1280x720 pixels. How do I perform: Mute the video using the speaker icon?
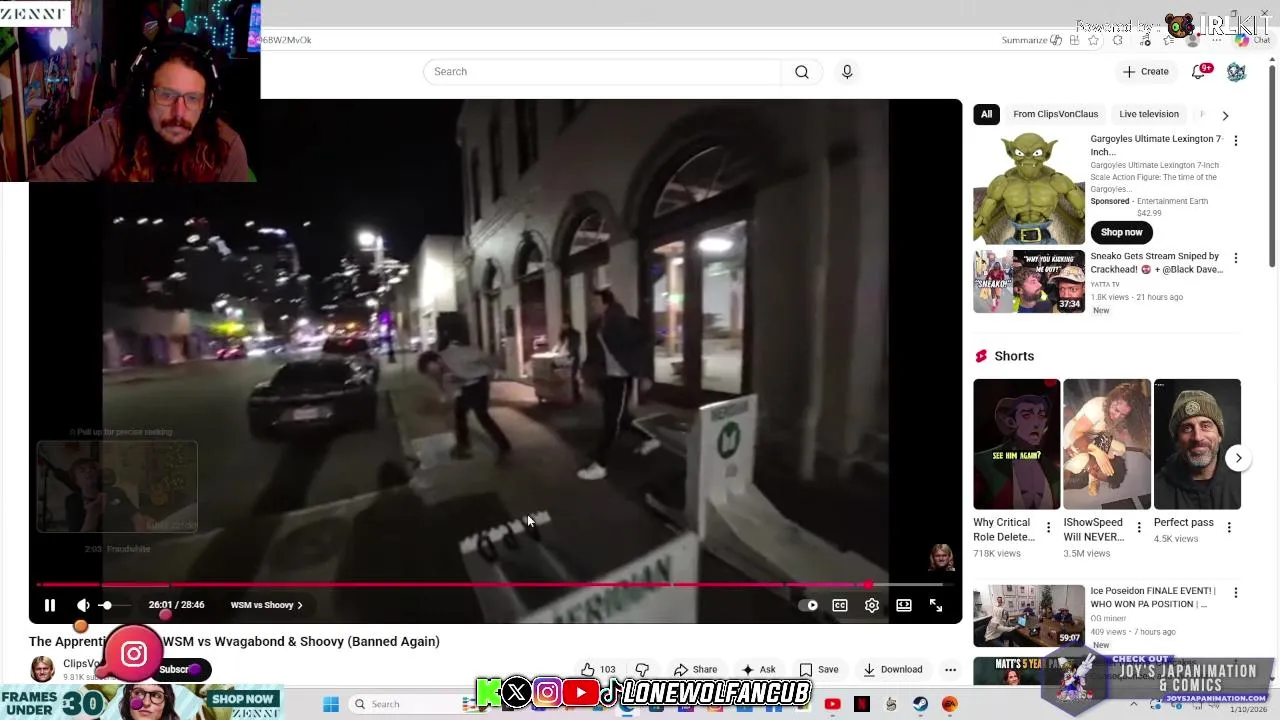(x=83, y=605)
